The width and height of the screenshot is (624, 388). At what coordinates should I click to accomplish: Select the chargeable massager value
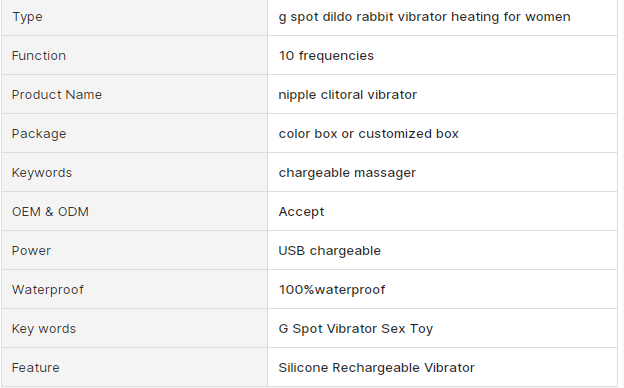click(x=347, y=173)
